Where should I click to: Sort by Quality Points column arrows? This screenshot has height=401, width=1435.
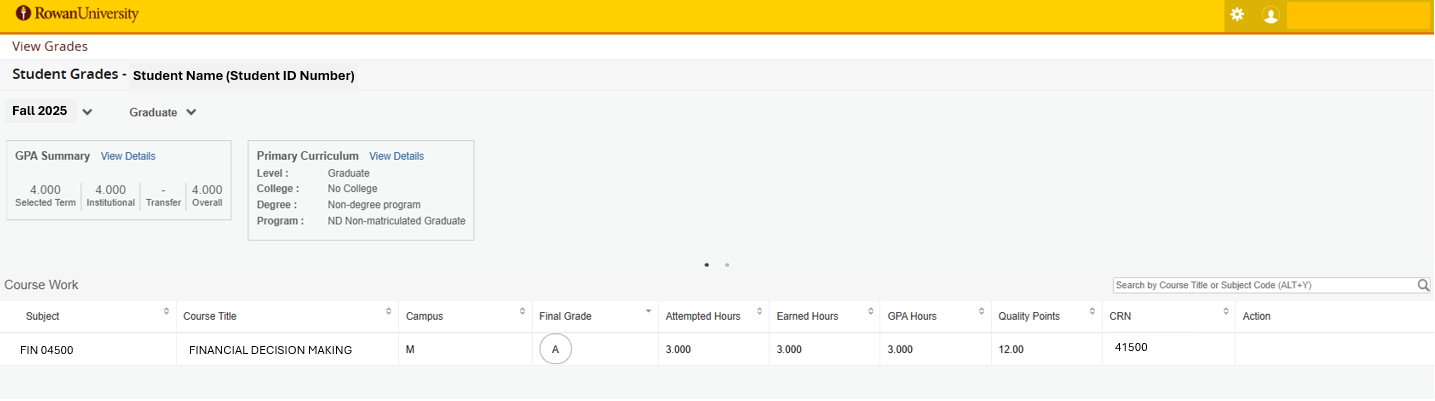pos(1092,312)
